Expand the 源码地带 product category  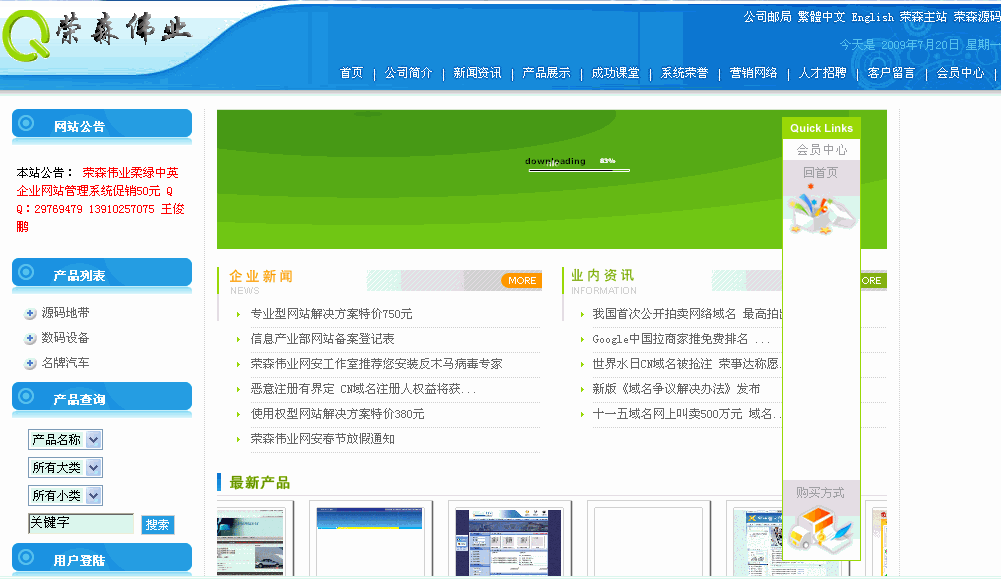(x=30, y=314)
